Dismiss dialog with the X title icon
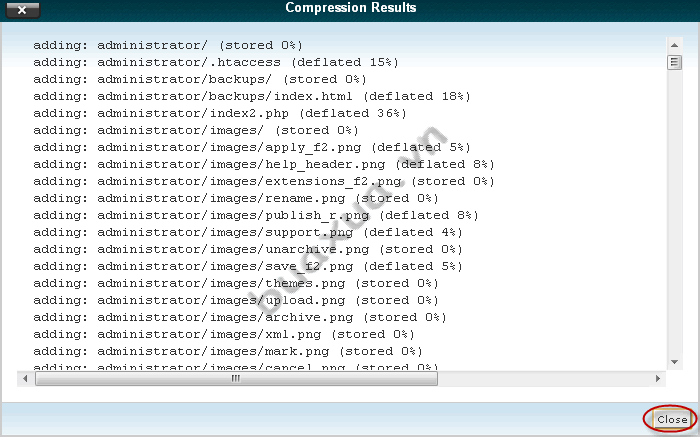The image size is (700, 437). tap(22, 10)
